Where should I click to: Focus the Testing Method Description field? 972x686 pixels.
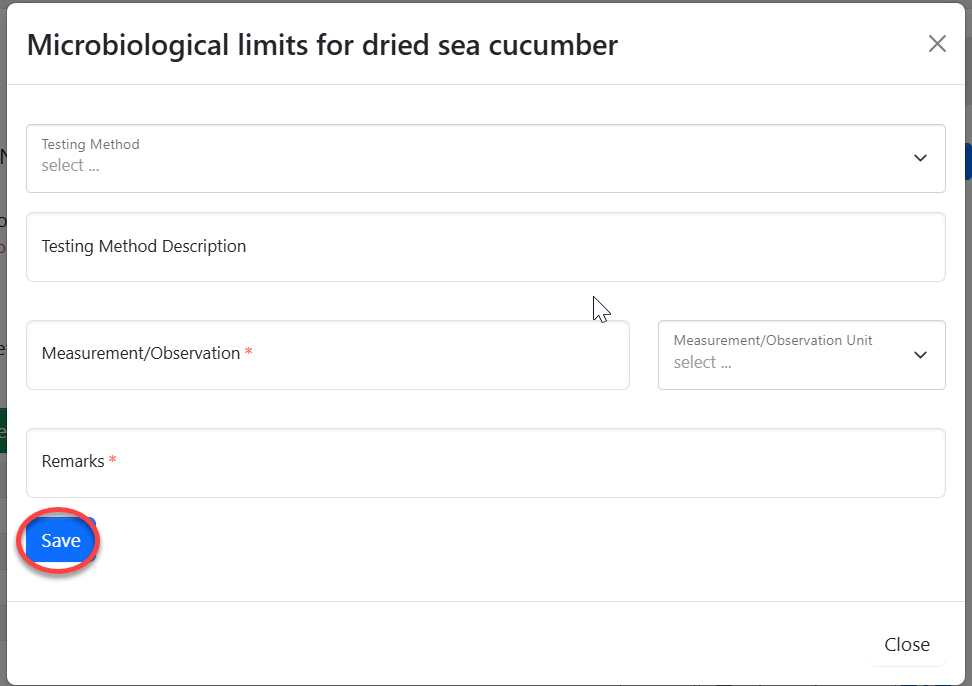click(x=485, y=247)
